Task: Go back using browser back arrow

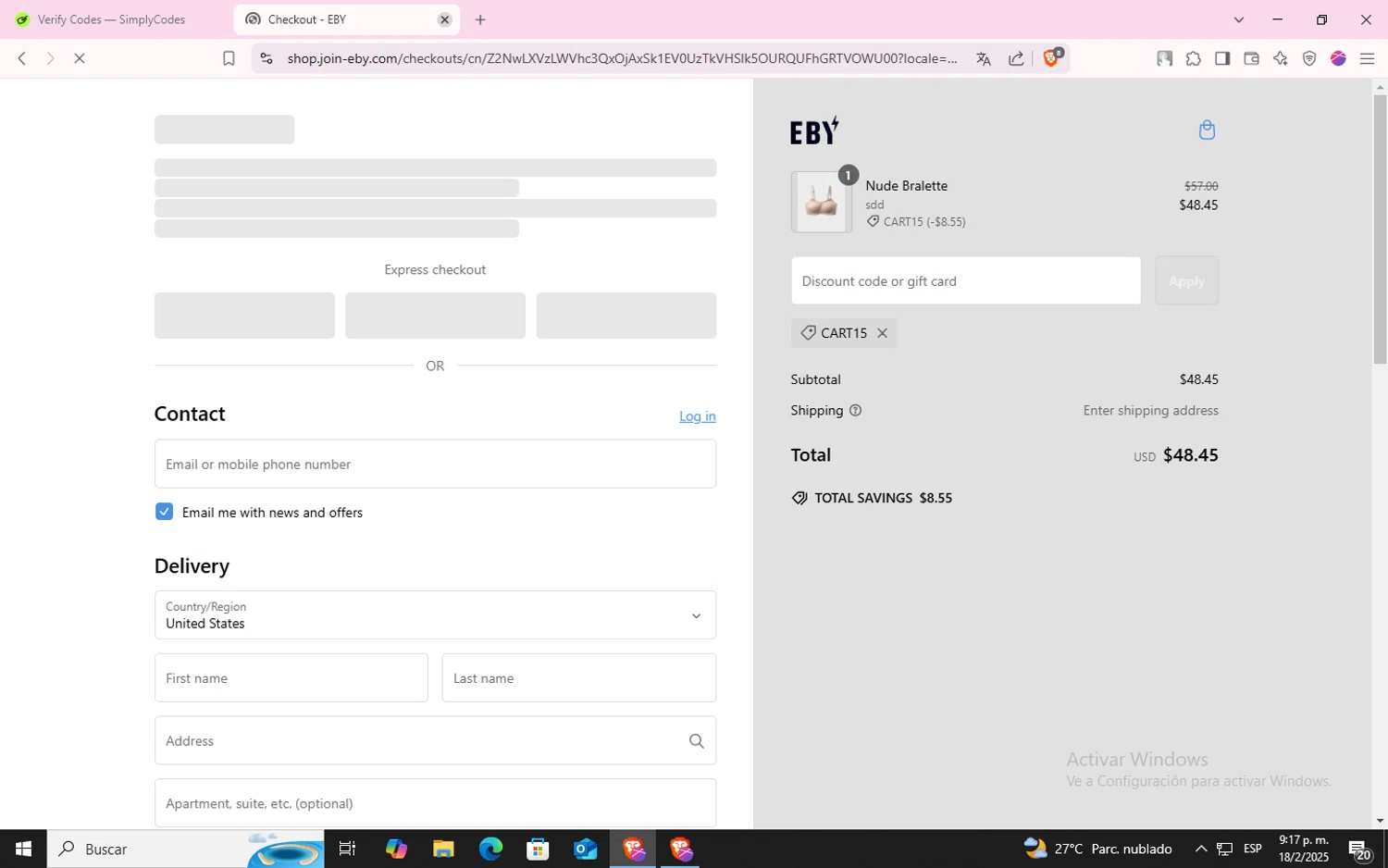Action: tap(22, 58)
